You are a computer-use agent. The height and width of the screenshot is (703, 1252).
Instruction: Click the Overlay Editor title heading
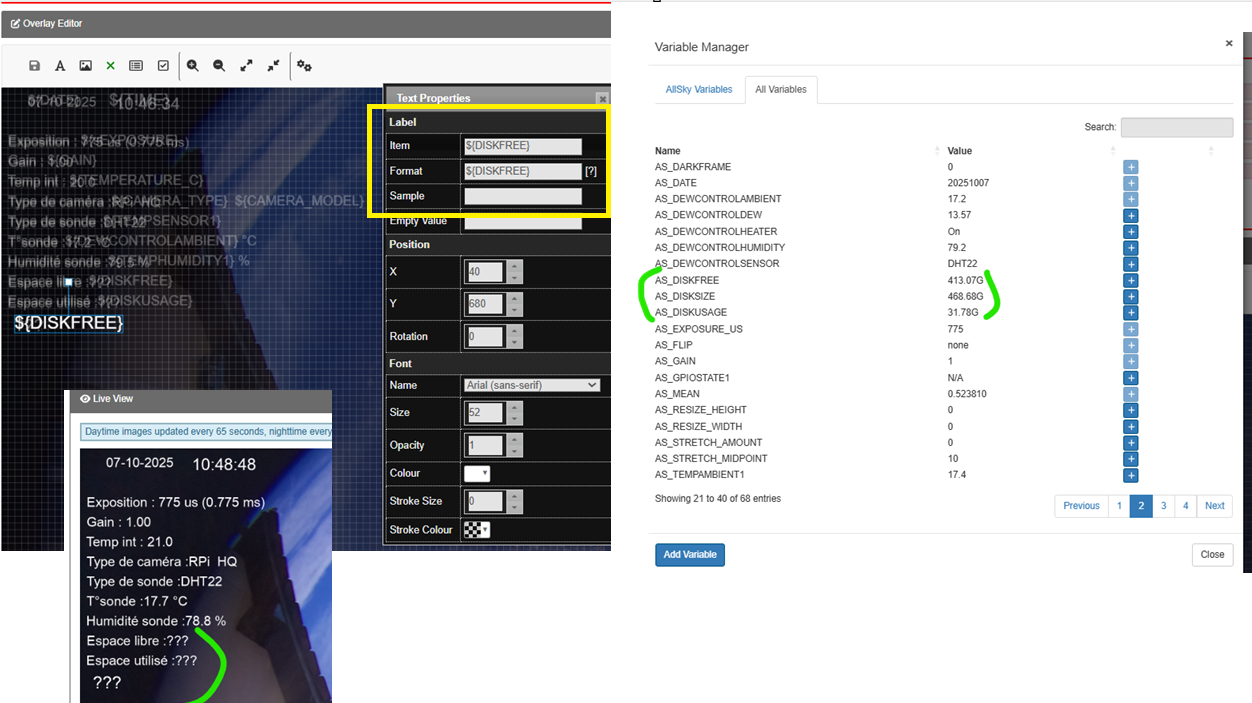coord(53,23)
